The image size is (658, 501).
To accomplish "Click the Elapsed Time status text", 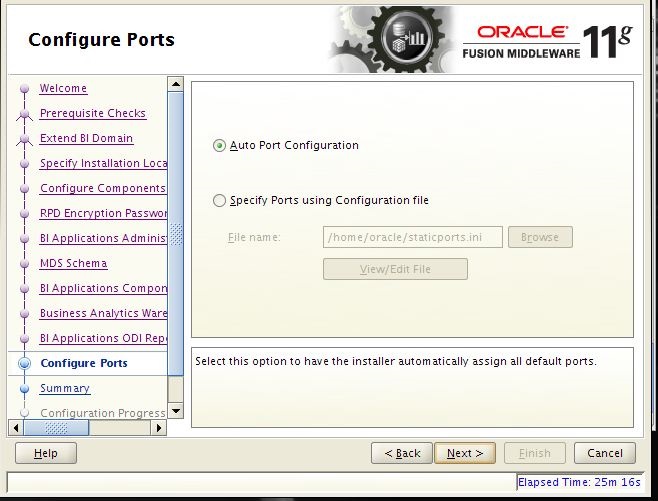I will tap(579, 482).
